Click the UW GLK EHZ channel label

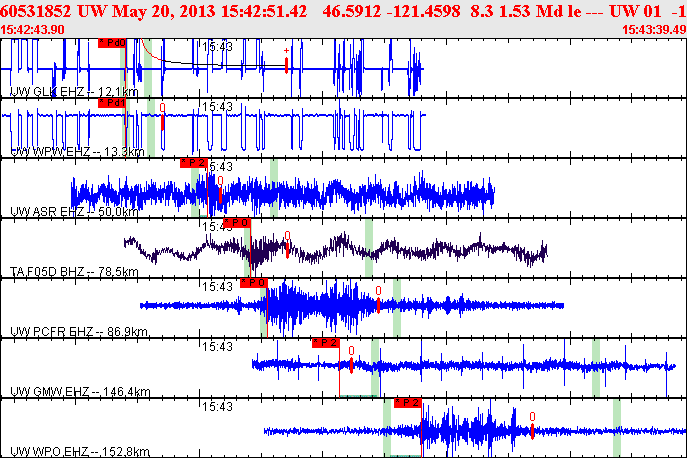tap(74, 92)
